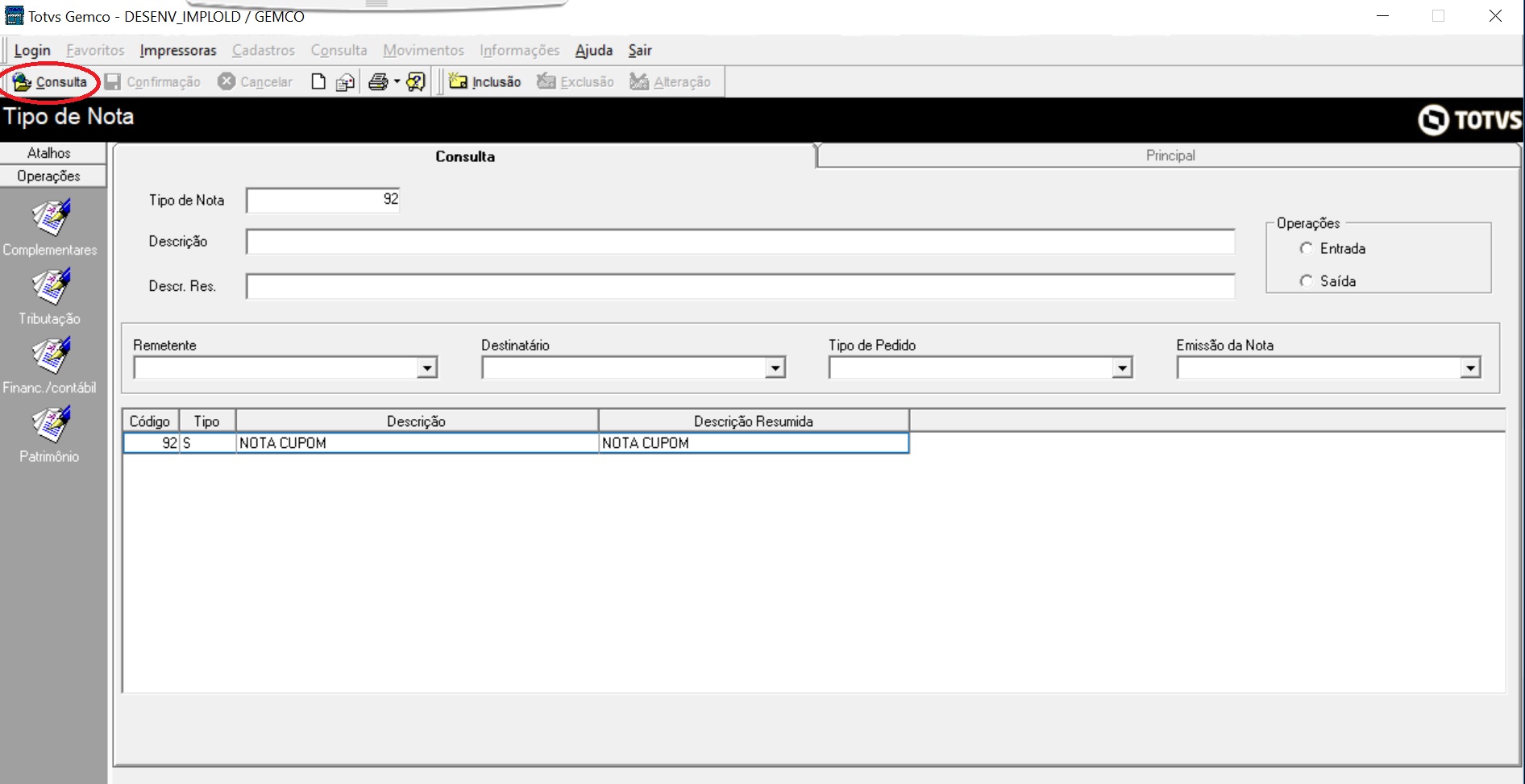Open the Informações menu
This screenshot has height=784, width=1525.
click(x=520, y=50)
